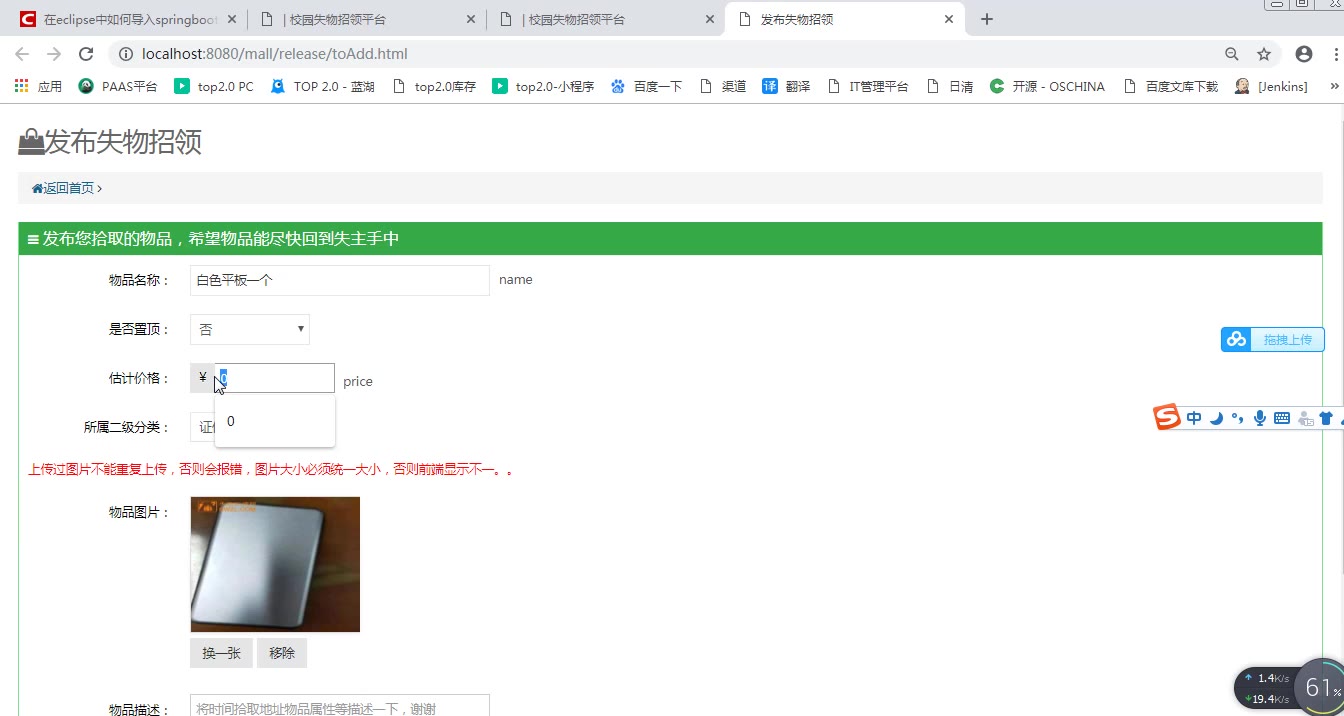Click the ¥ currency addon
The width and height of the screenshot is (1344, 716).
(203, 378)
